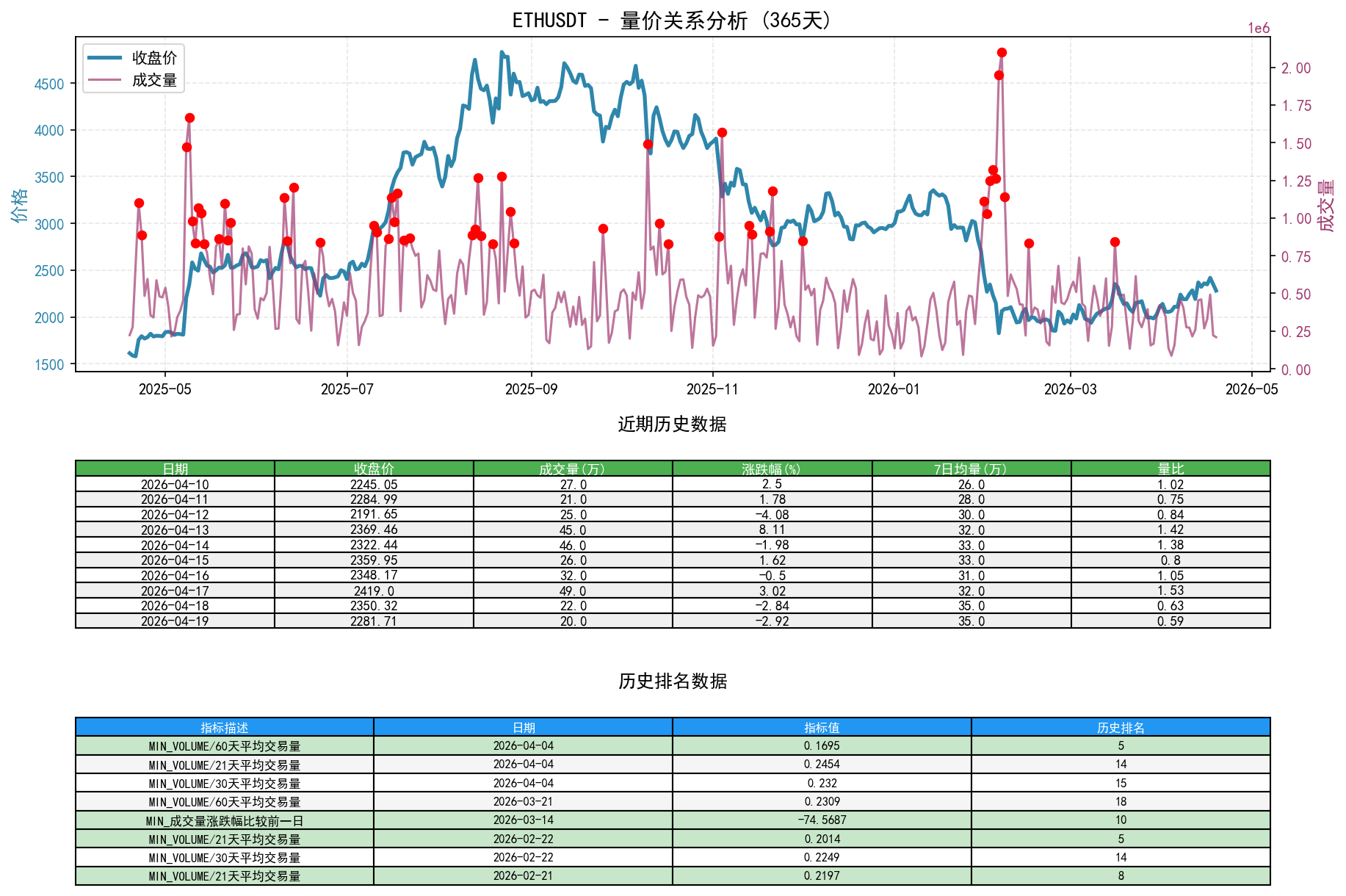1346x896 pixels.
Task: Click the 7日均量(万) column header
Action: click(971, 469)
